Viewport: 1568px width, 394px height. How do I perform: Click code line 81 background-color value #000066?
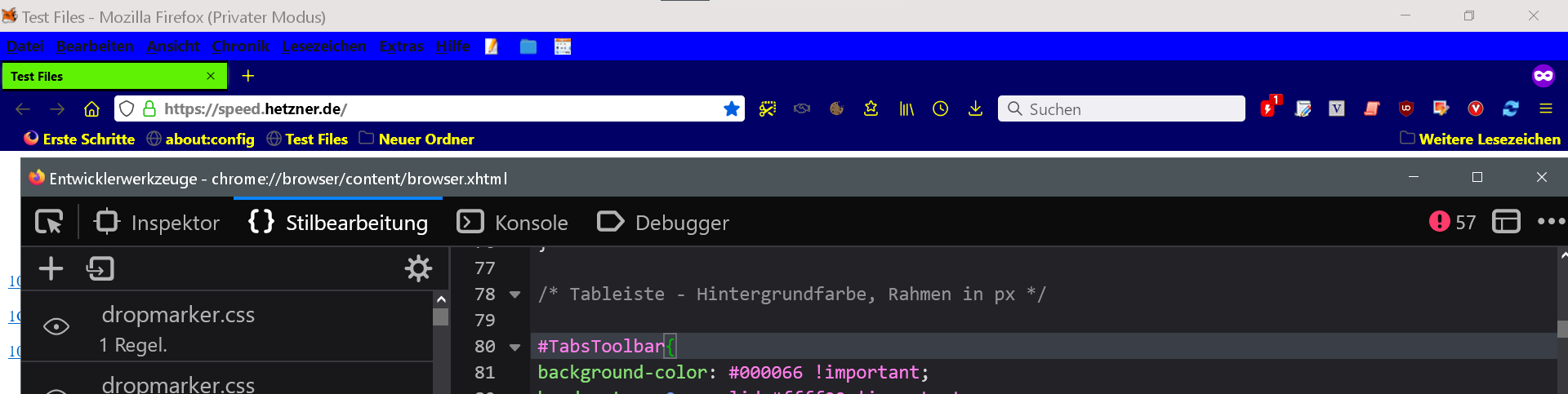[765, 372]
